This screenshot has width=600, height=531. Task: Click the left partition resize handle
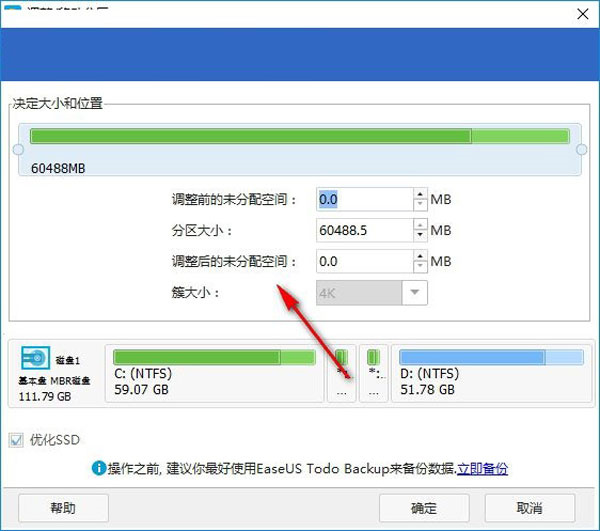[x=18, y=150]
